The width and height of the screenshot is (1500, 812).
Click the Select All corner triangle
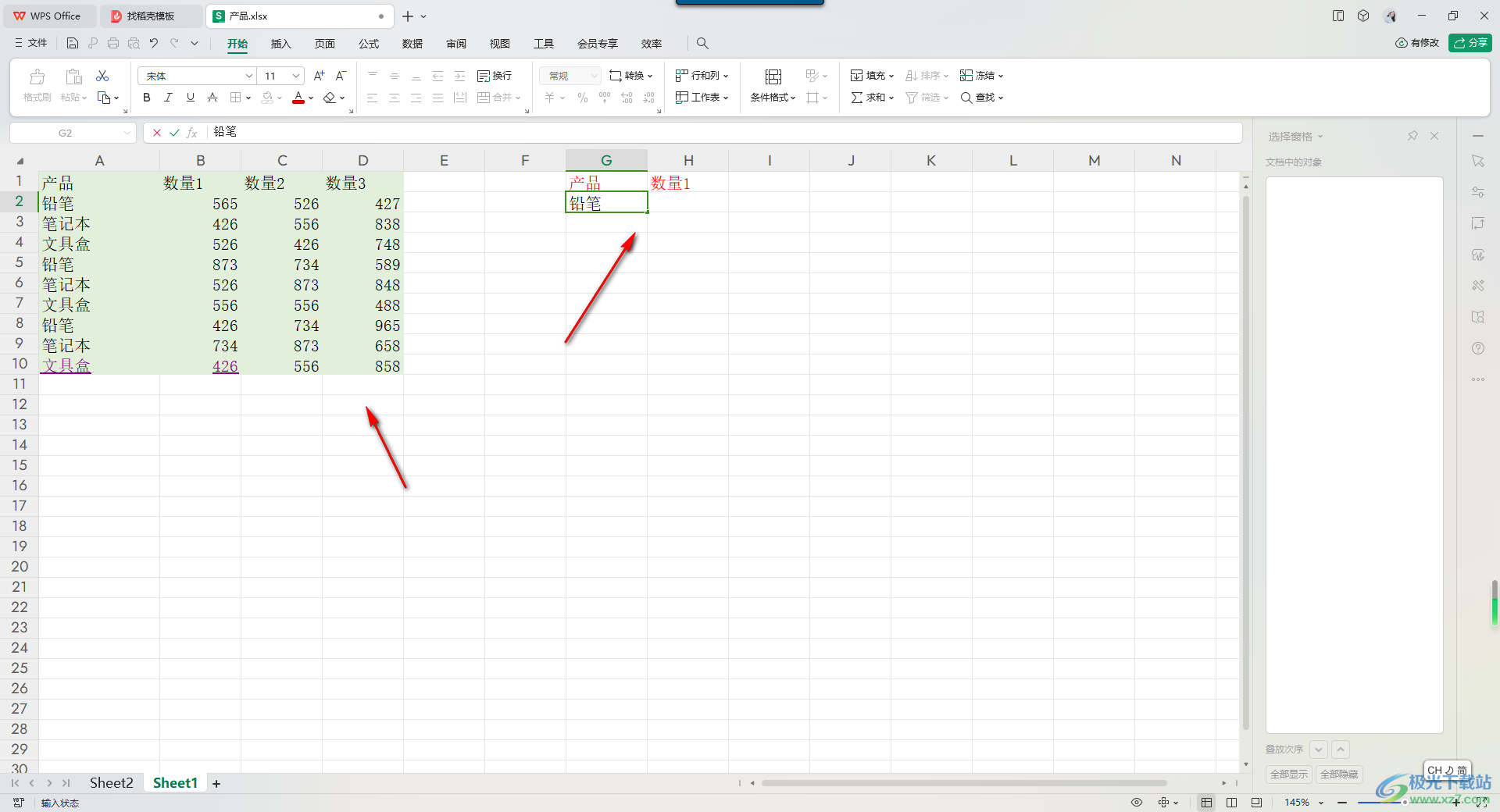click(20, 161)
